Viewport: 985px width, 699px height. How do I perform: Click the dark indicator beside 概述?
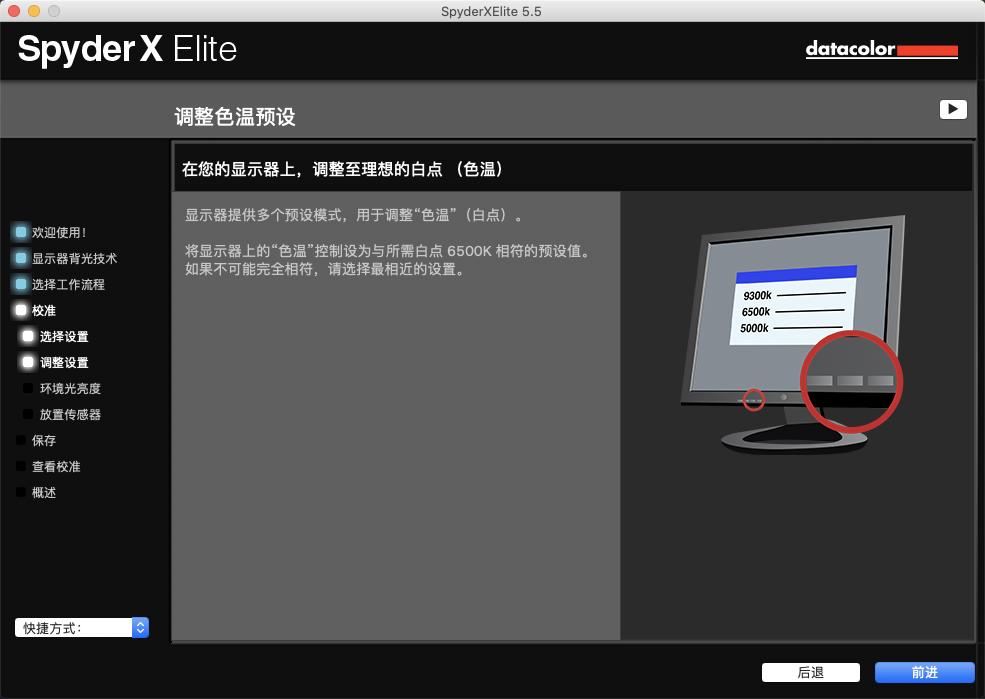pyautogui.click(x=21, y=493)
